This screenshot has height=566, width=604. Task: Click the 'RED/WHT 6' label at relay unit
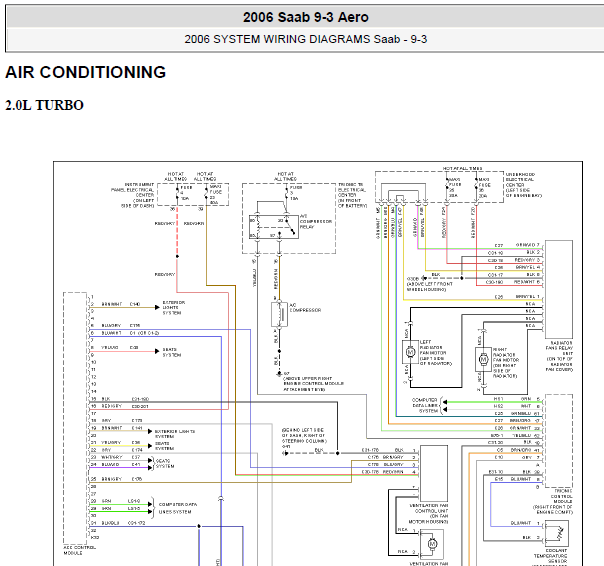[527, 282]
